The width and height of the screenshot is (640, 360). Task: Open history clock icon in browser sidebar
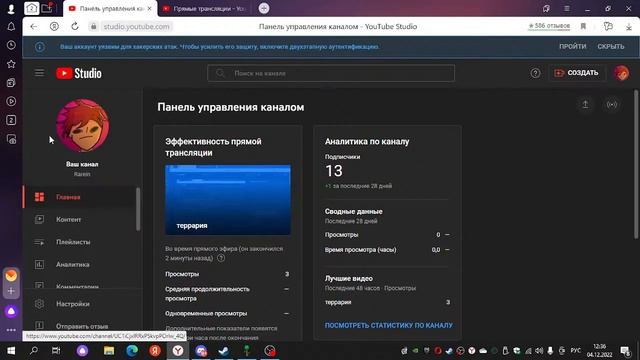(x=11, y=45)
